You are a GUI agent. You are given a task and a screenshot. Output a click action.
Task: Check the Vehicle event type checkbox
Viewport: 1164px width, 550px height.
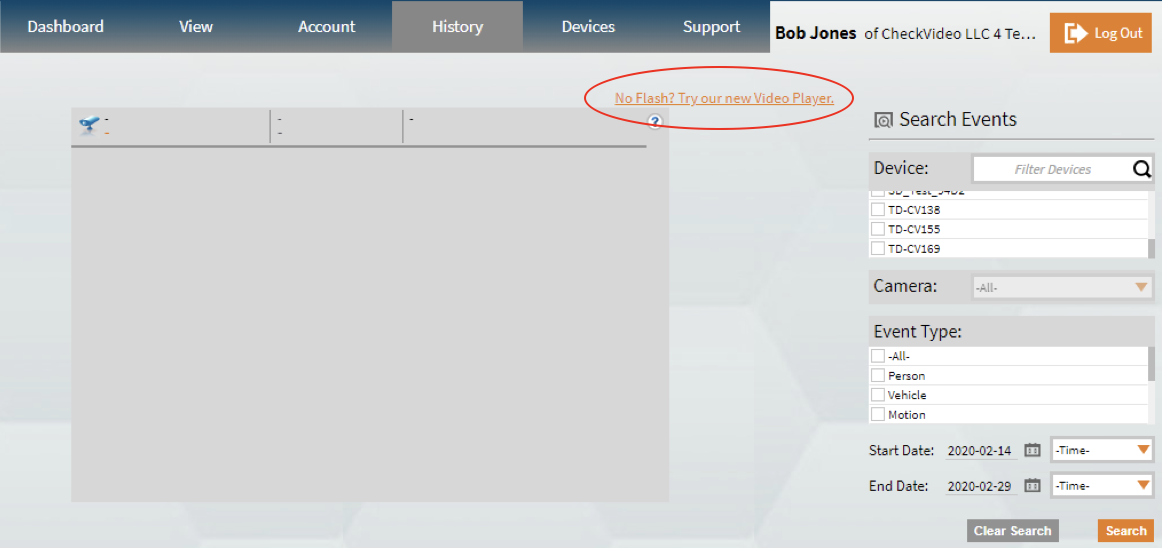click(x=877, y=395)
